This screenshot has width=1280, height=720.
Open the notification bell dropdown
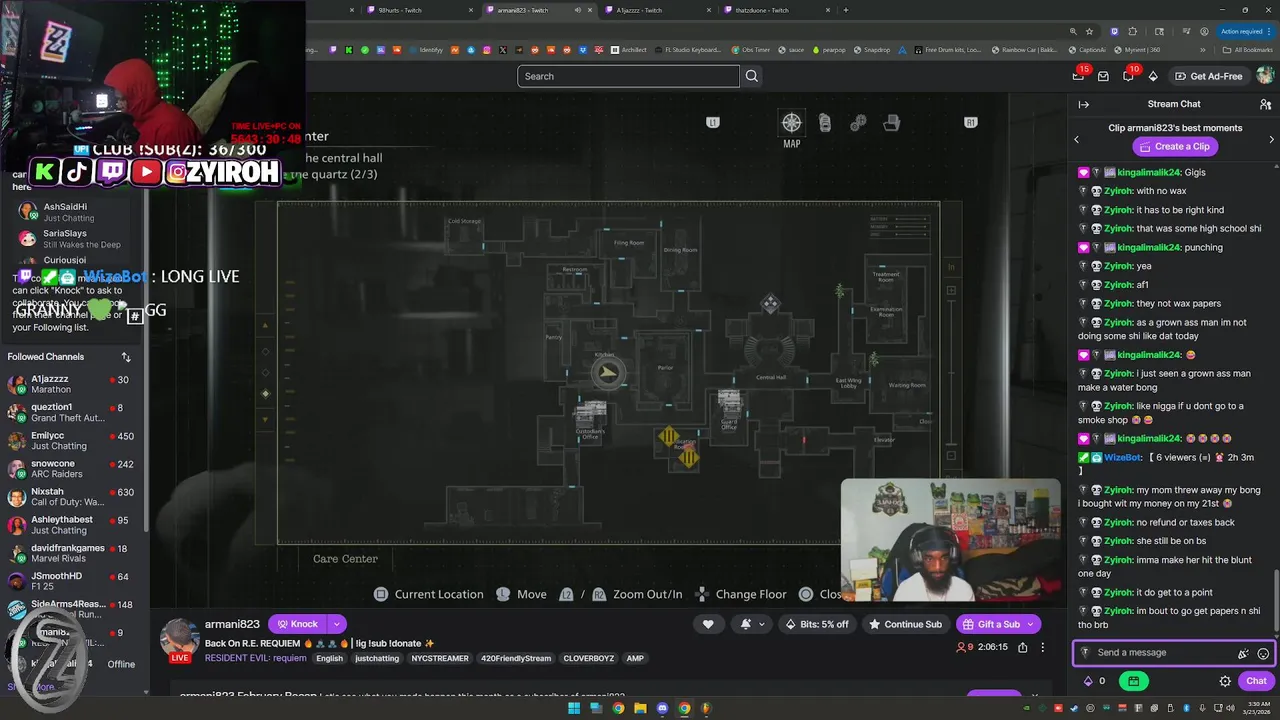coord(751,624)
